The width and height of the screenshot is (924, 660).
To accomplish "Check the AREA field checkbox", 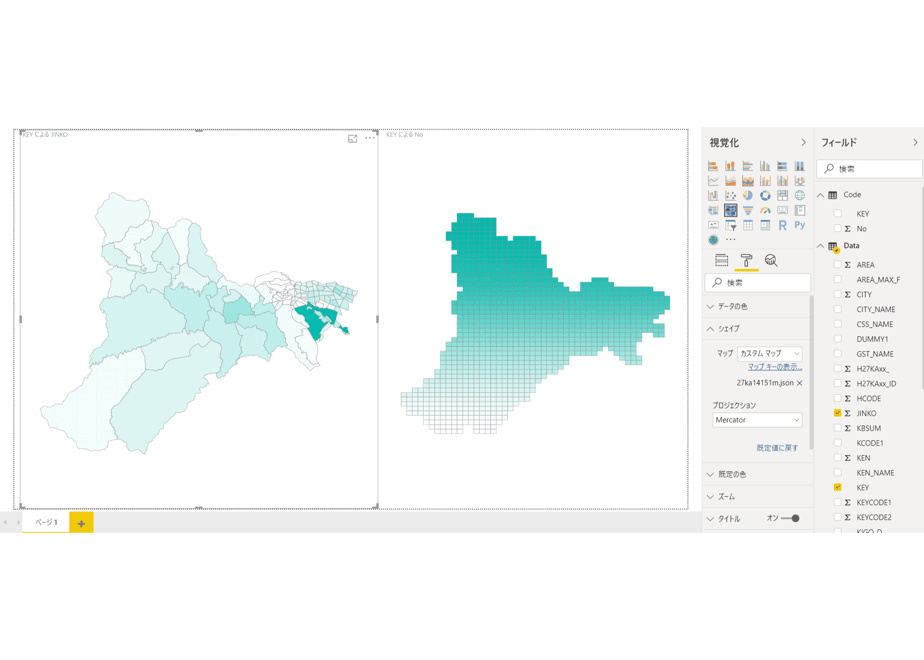I will (x=837, y=265).
